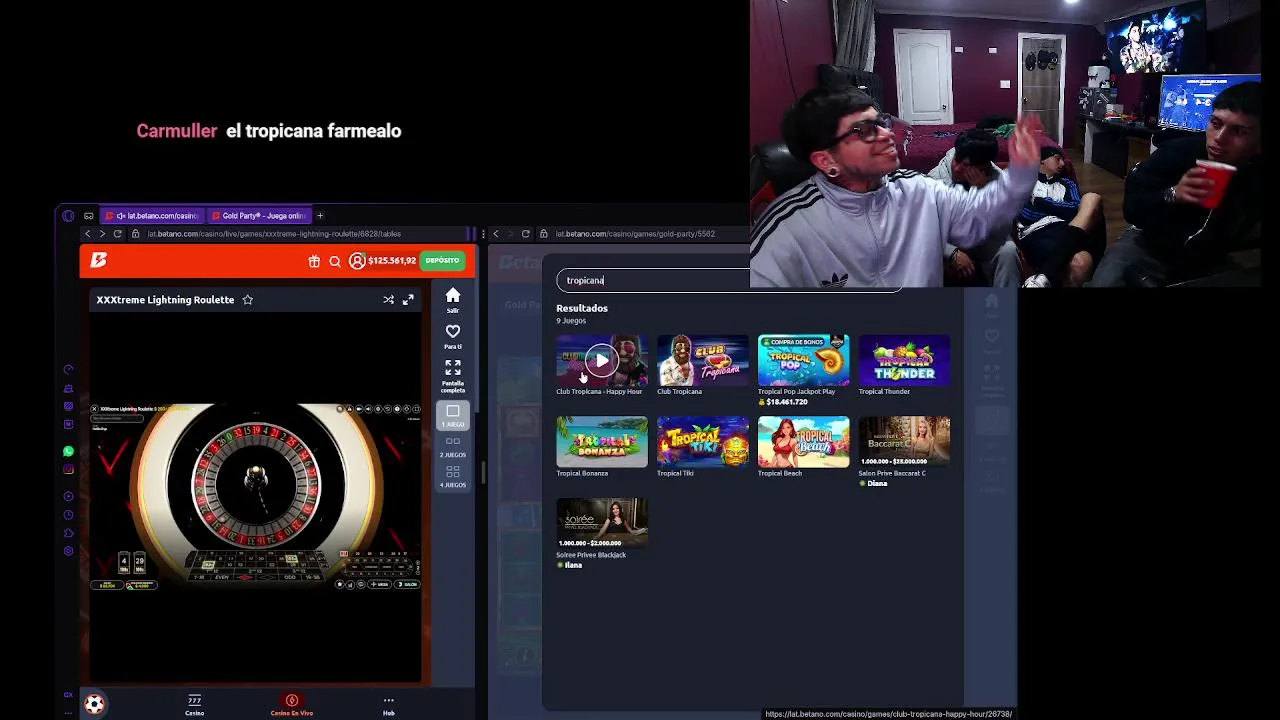Open the Tropical Bonanza game
Image resolution: width=1280 pixels, height=720 pixels.
tap(601, 442)
